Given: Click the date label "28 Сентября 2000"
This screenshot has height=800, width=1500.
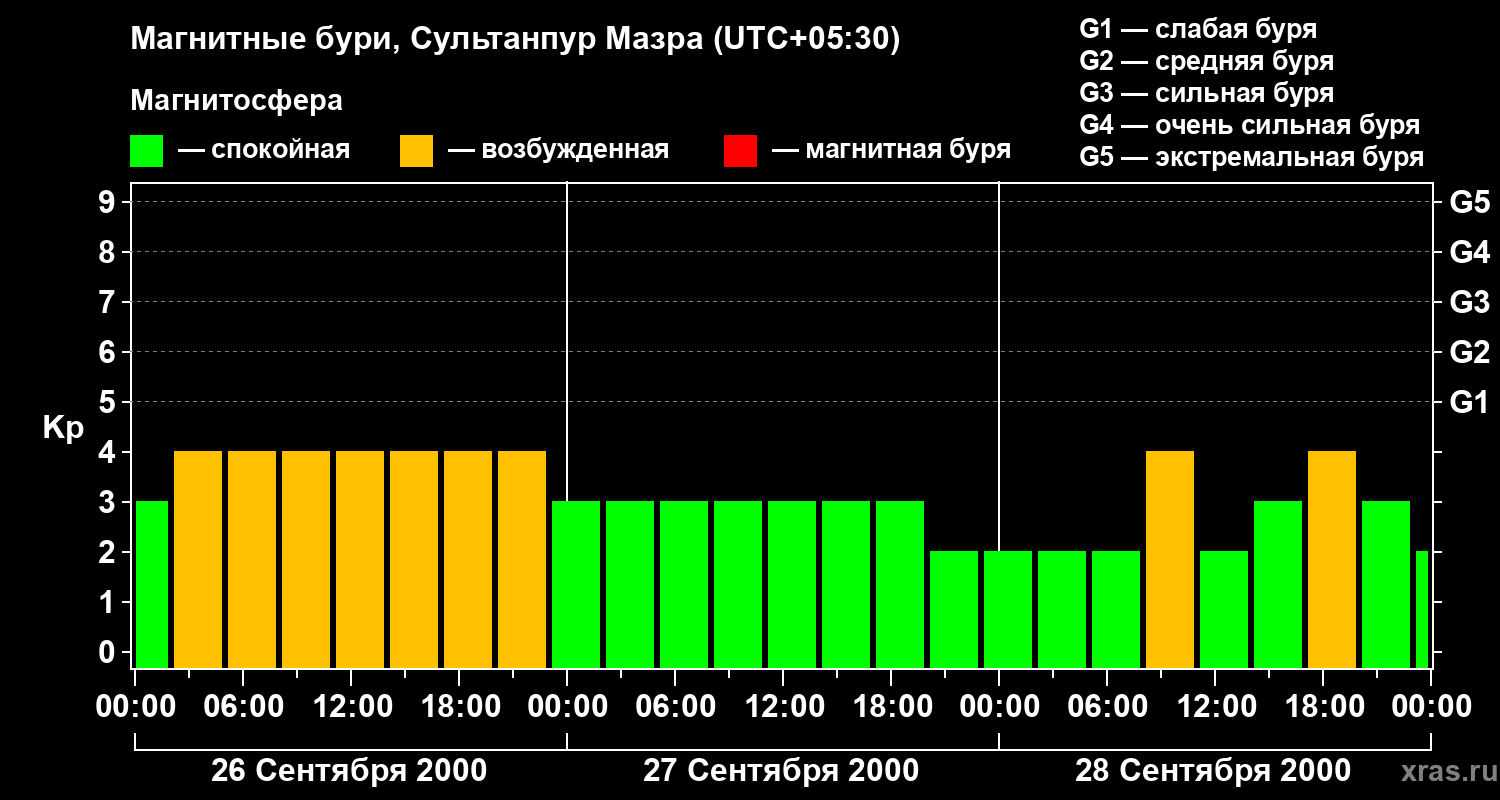Looking at the screenshot, I should coord(1213,771).
